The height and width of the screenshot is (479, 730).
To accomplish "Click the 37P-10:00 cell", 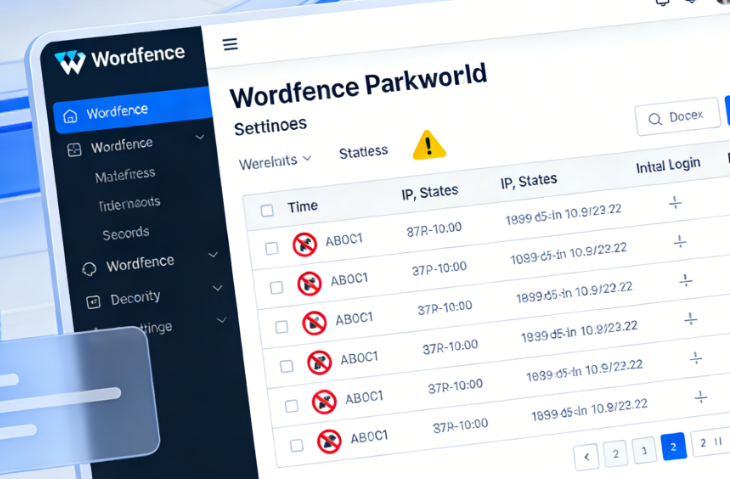I will pyautogui.click(x=439, y=269).
